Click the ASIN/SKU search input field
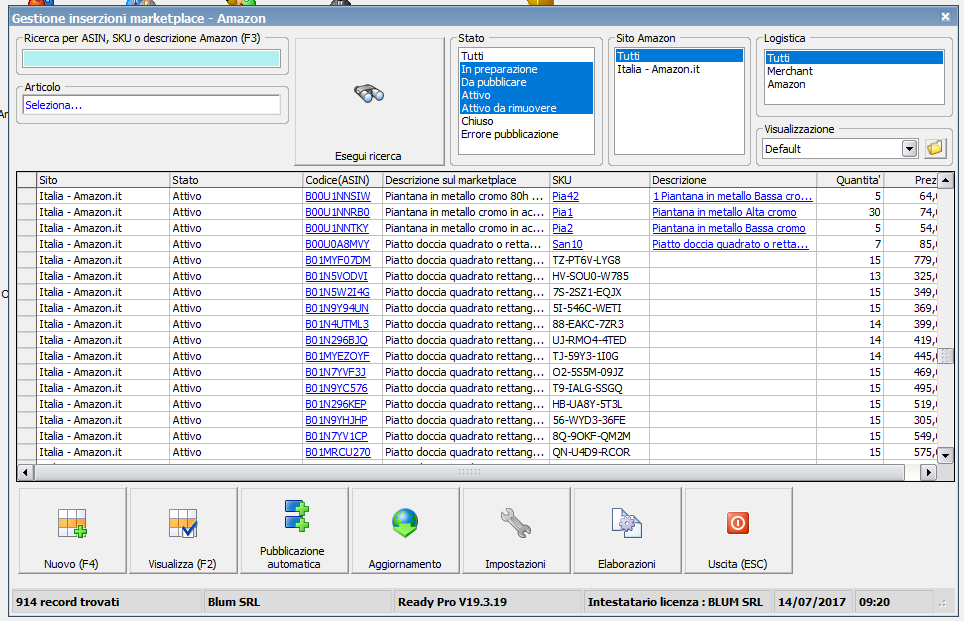The height and width of the screenshot is (621, 964). 151,58
